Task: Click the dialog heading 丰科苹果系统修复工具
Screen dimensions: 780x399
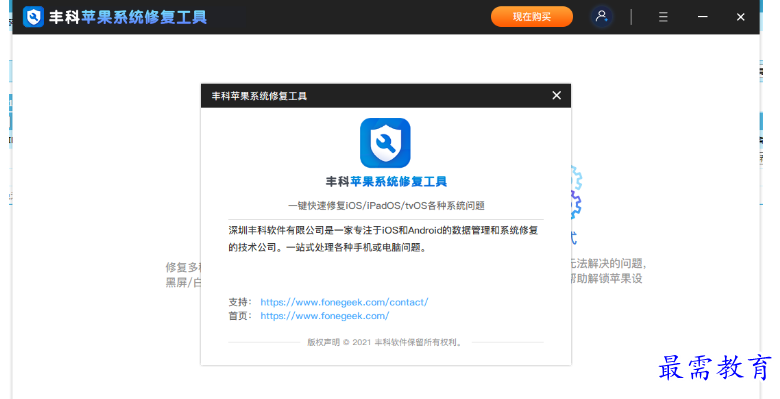Action: point(386,182)
